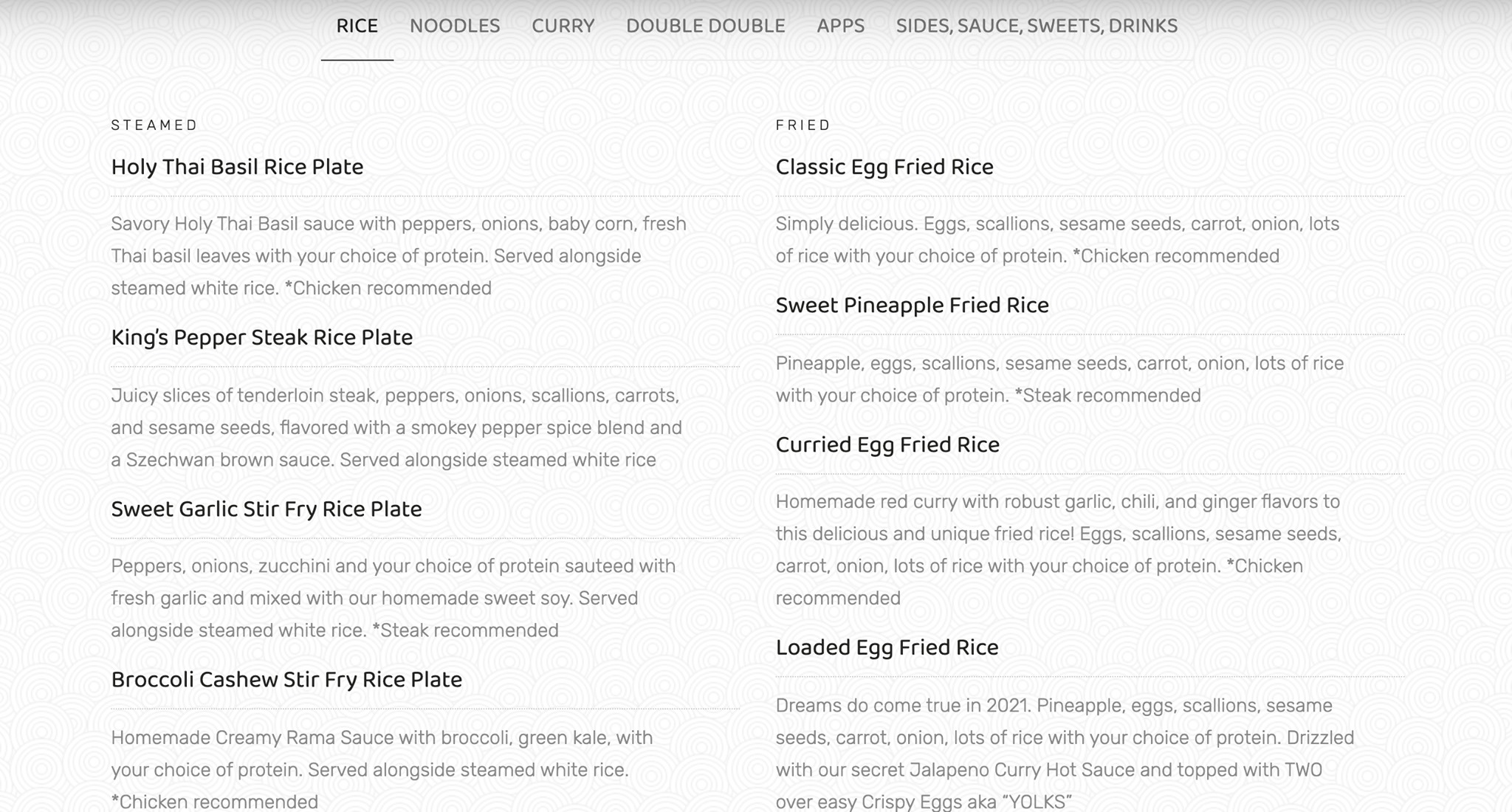This screenshot has width=1512, height=812.
Task: Show Sides, Sauce, Sweets, Drinks tab
Action: [1037, 26]
